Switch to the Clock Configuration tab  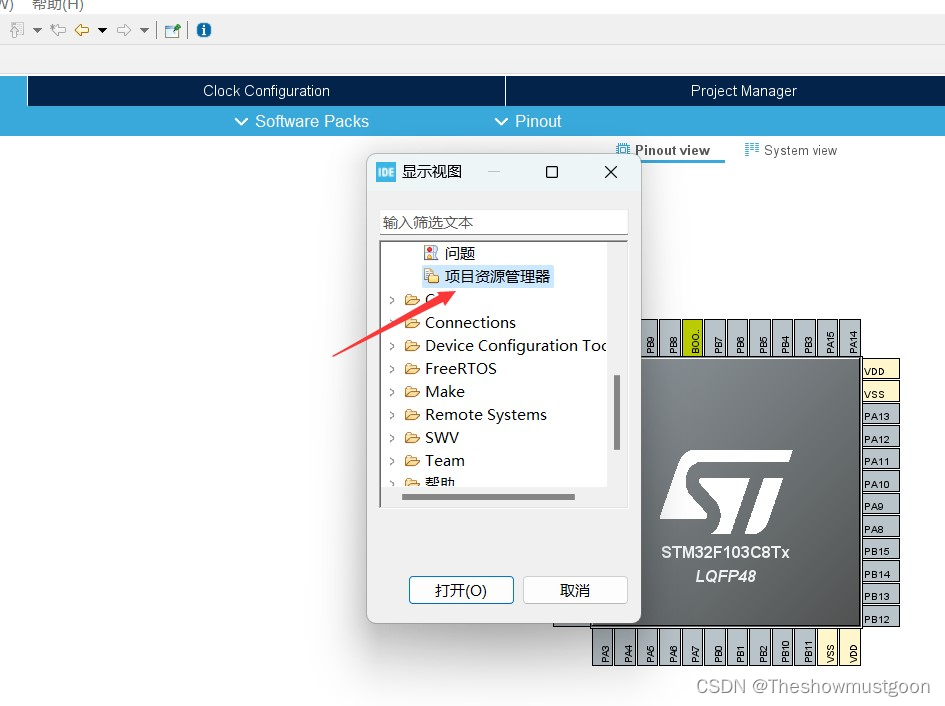coord(265,91)
